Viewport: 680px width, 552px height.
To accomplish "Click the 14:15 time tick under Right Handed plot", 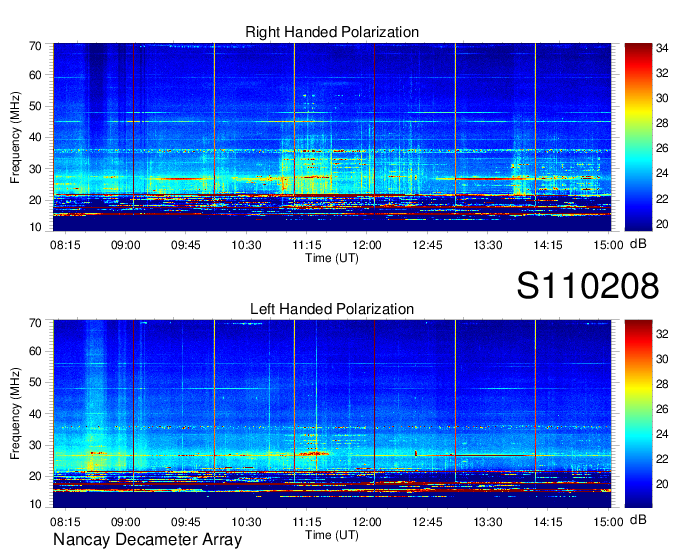I will [548, 245].
